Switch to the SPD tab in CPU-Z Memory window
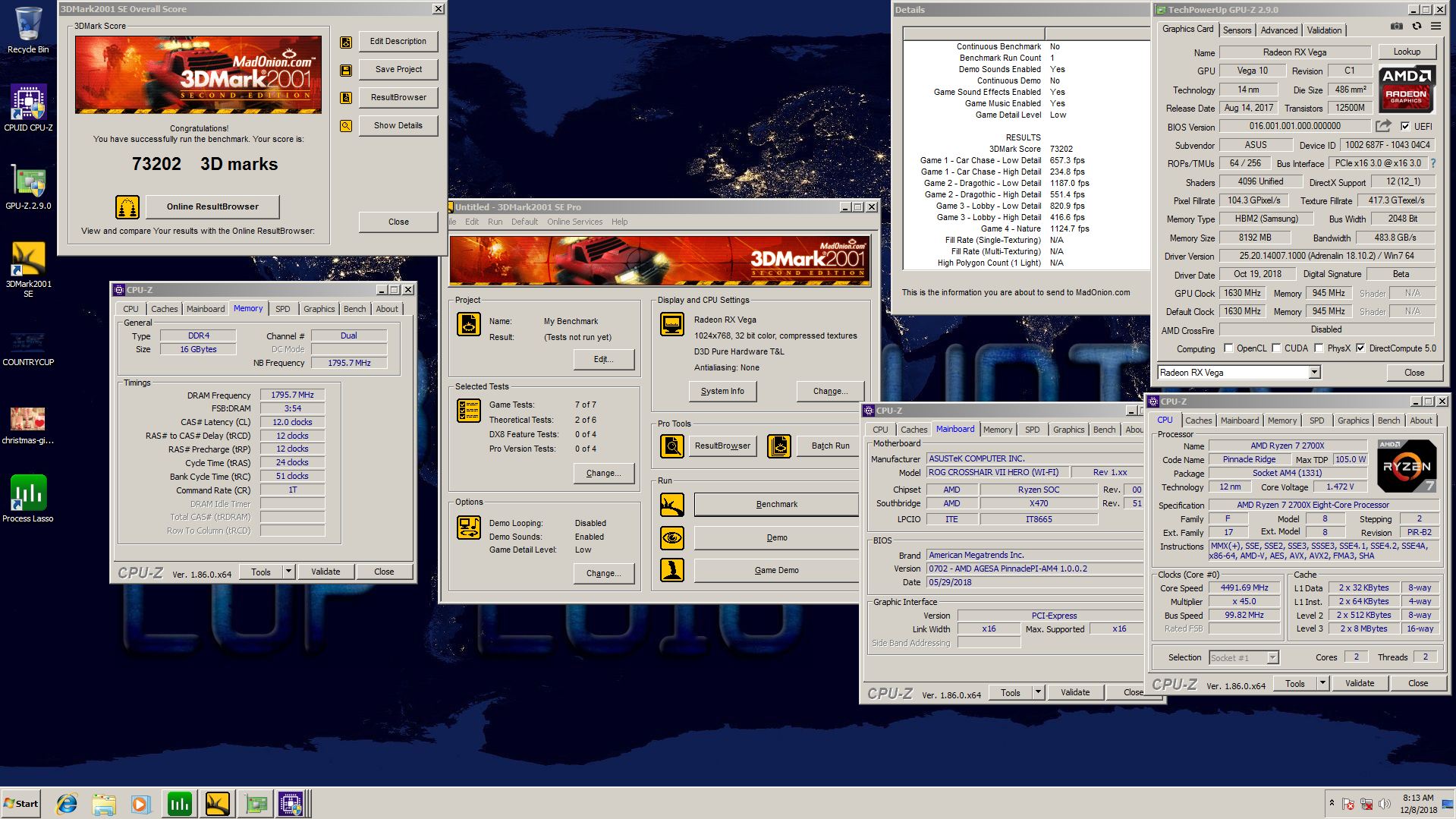The width and height of the screenshot is (1456, 819). point(283,309)
